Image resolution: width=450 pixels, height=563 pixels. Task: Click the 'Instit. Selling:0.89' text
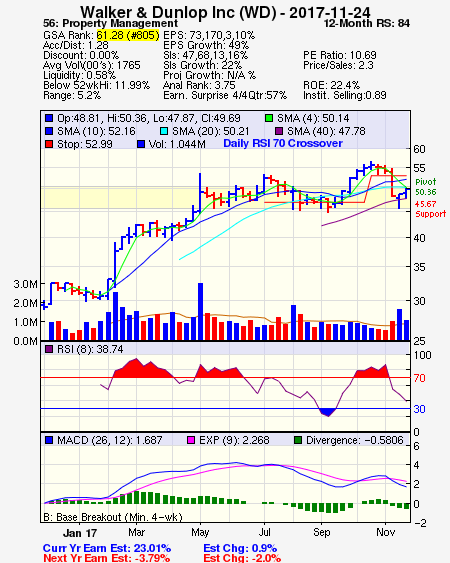point(345,96)
